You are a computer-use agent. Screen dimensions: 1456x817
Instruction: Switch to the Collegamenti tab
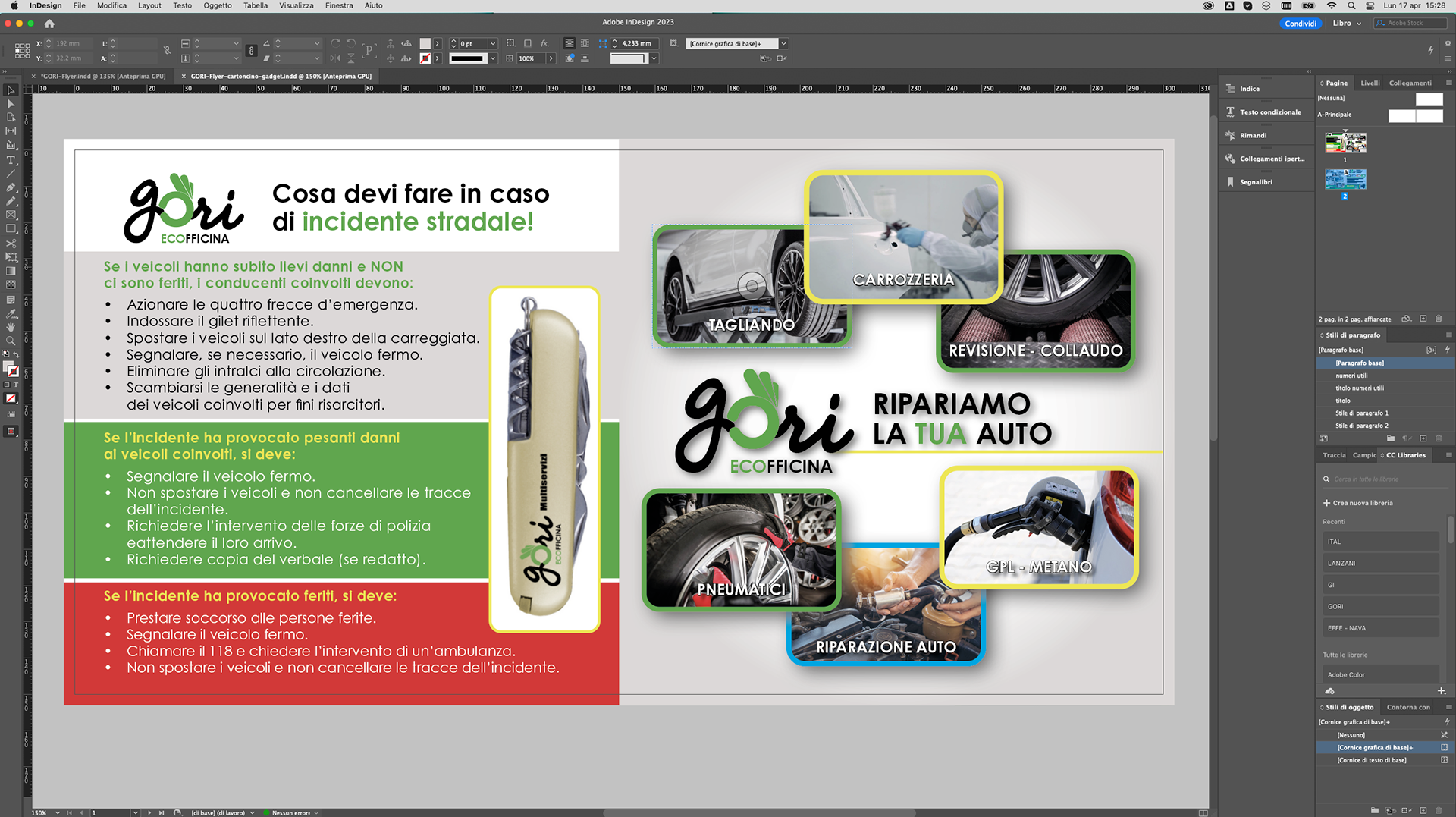pyautogui.click(x=1410, y=83)
